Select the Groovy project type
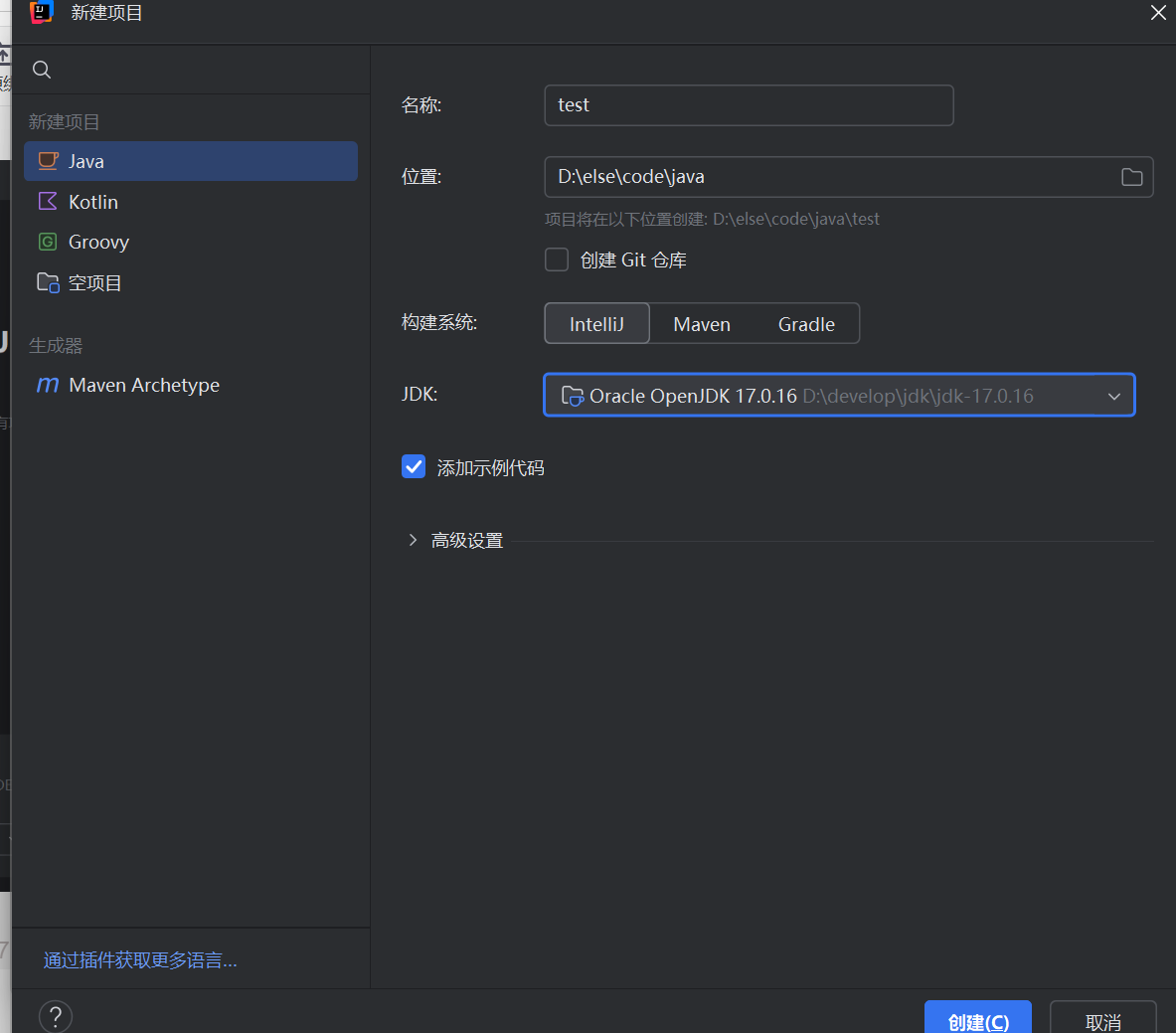The height and width of the screenshot is (1033, 1176). [x=191, y=242]
